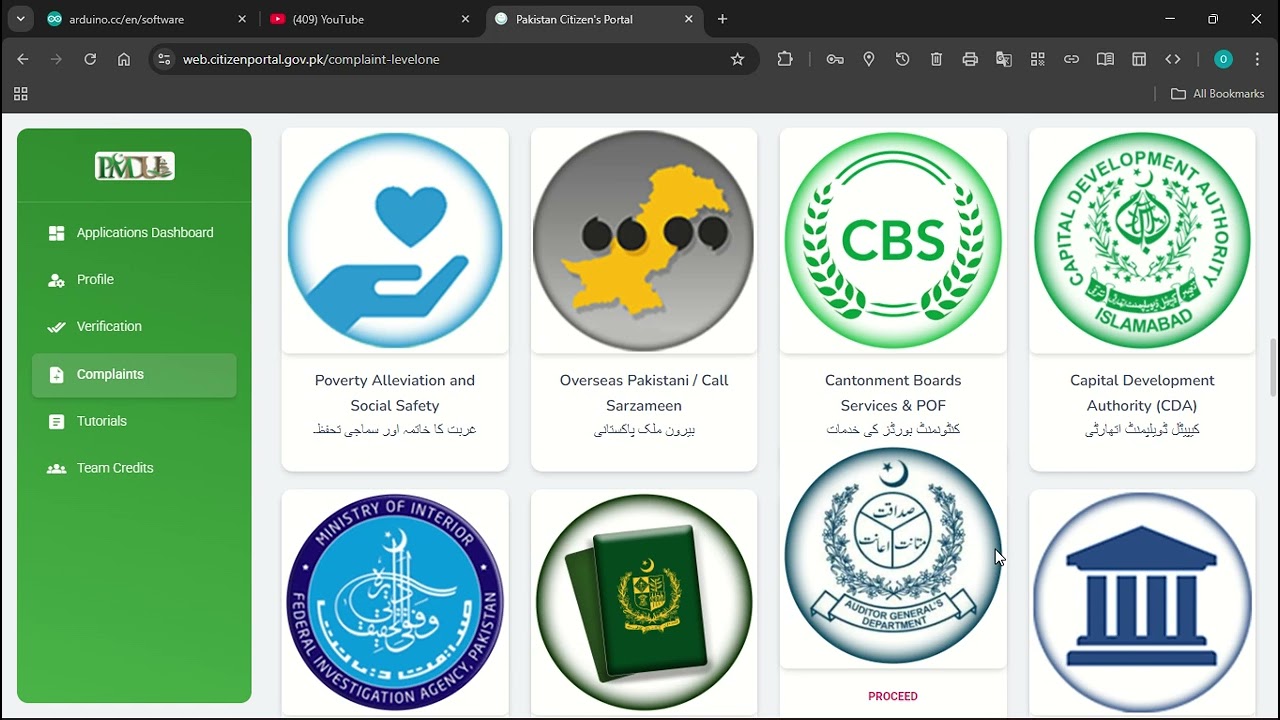Bookmark this page with the star
This screenshot has height=720, width=1280.
738,59
